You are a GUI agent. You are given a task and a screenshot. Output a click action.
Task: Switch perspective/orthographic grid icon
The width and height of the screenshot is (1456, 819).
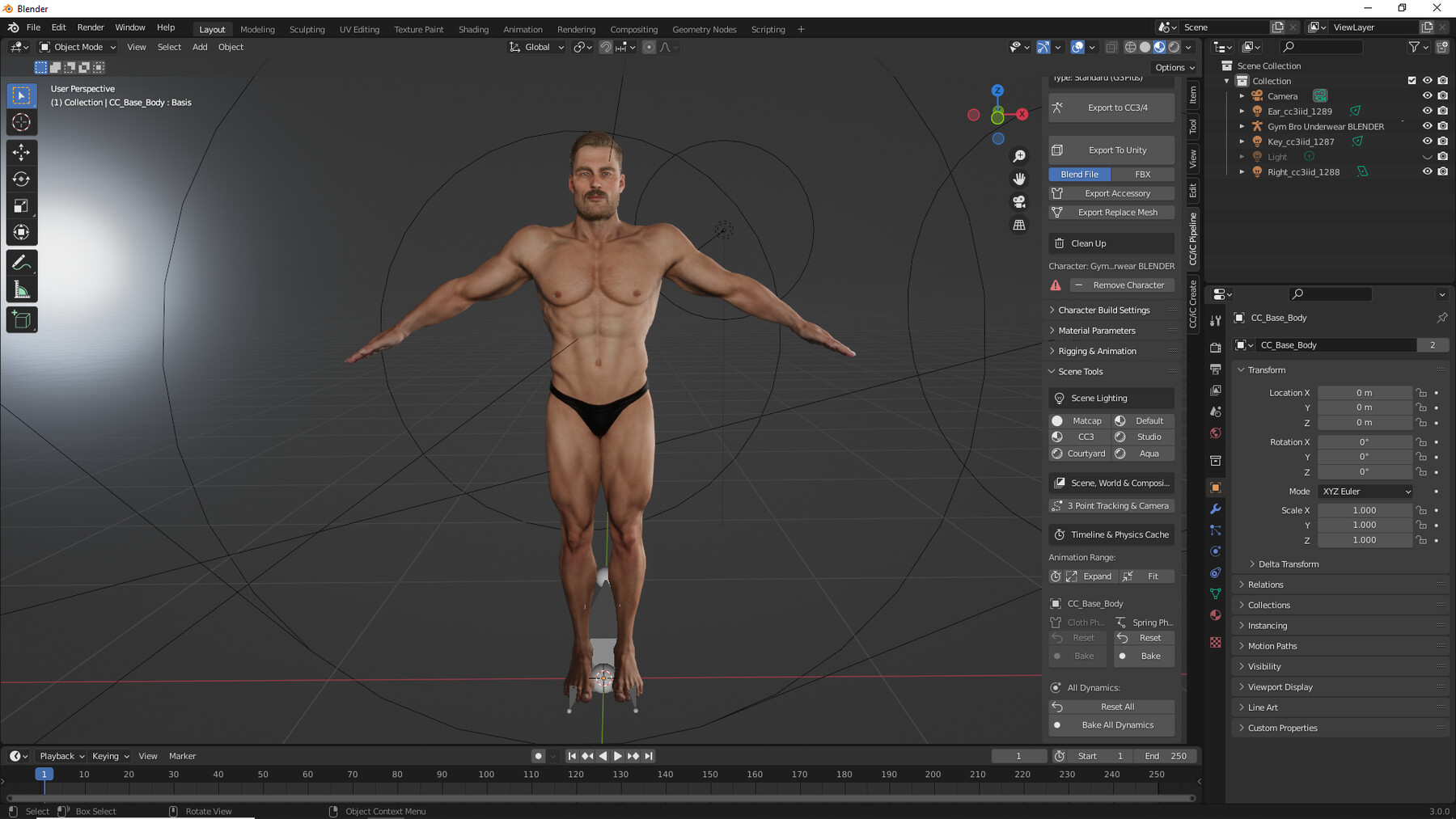click(1019, 225)
